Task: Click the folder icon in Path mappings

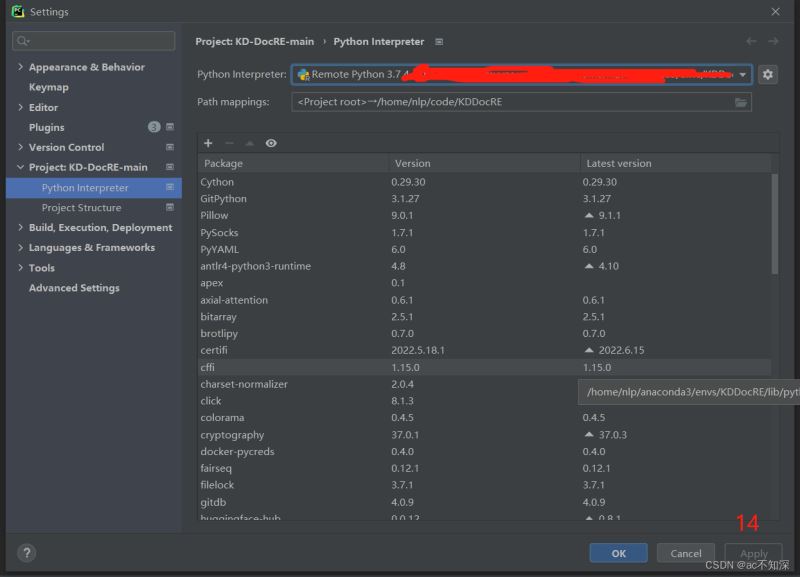Action: coord(740,103)
